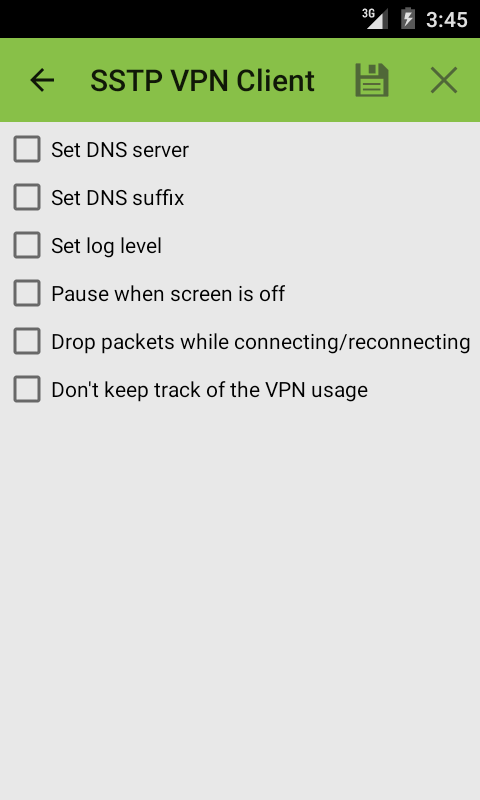The height and width of the screenshot is (800, 480).
Task: Tap empty area below the options list
Action: [240, 602]
